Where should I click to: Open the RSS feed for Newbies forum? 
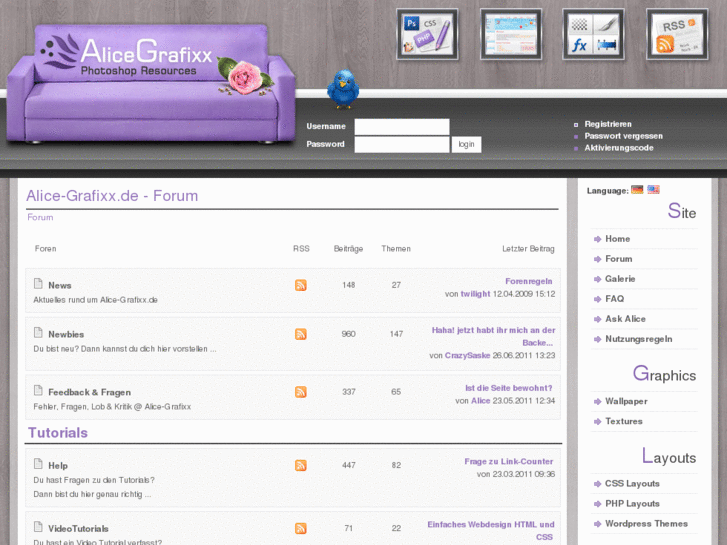click(x=300, y=334)
